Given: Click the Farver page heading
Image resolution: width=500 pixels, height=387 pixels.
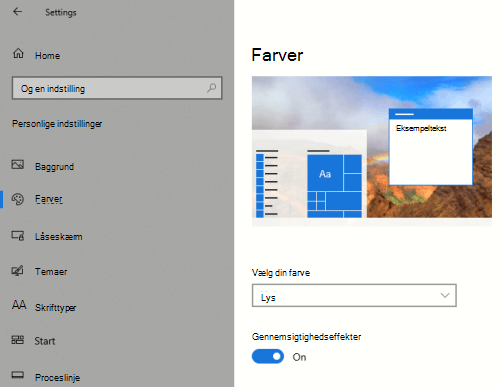Looking at the screenshot, I should pyautogui.click(x=277, y=55).
